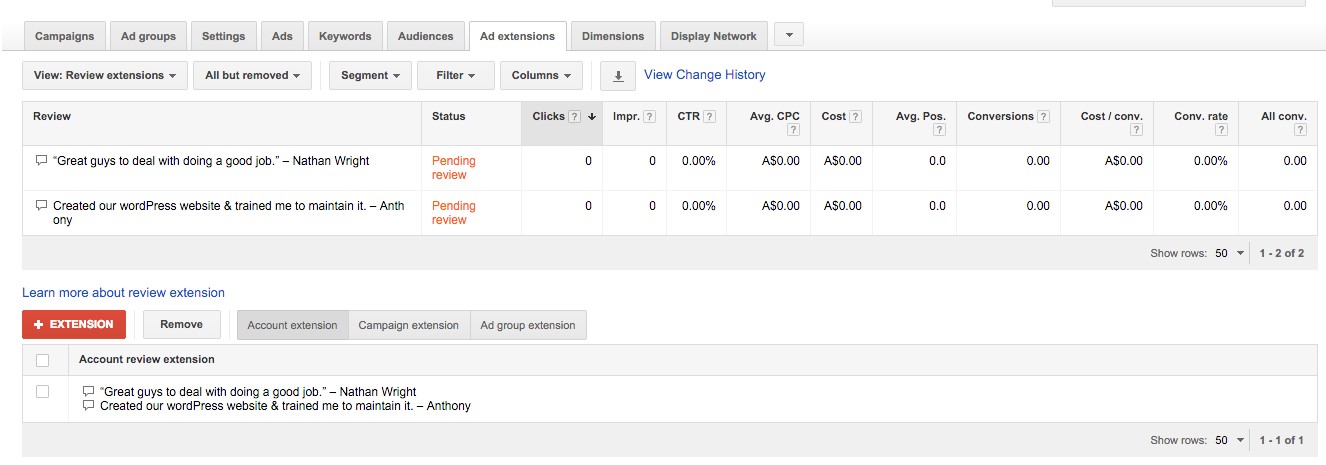Click the Remove button
This screenshot has height=465, width=1326.
181,324
